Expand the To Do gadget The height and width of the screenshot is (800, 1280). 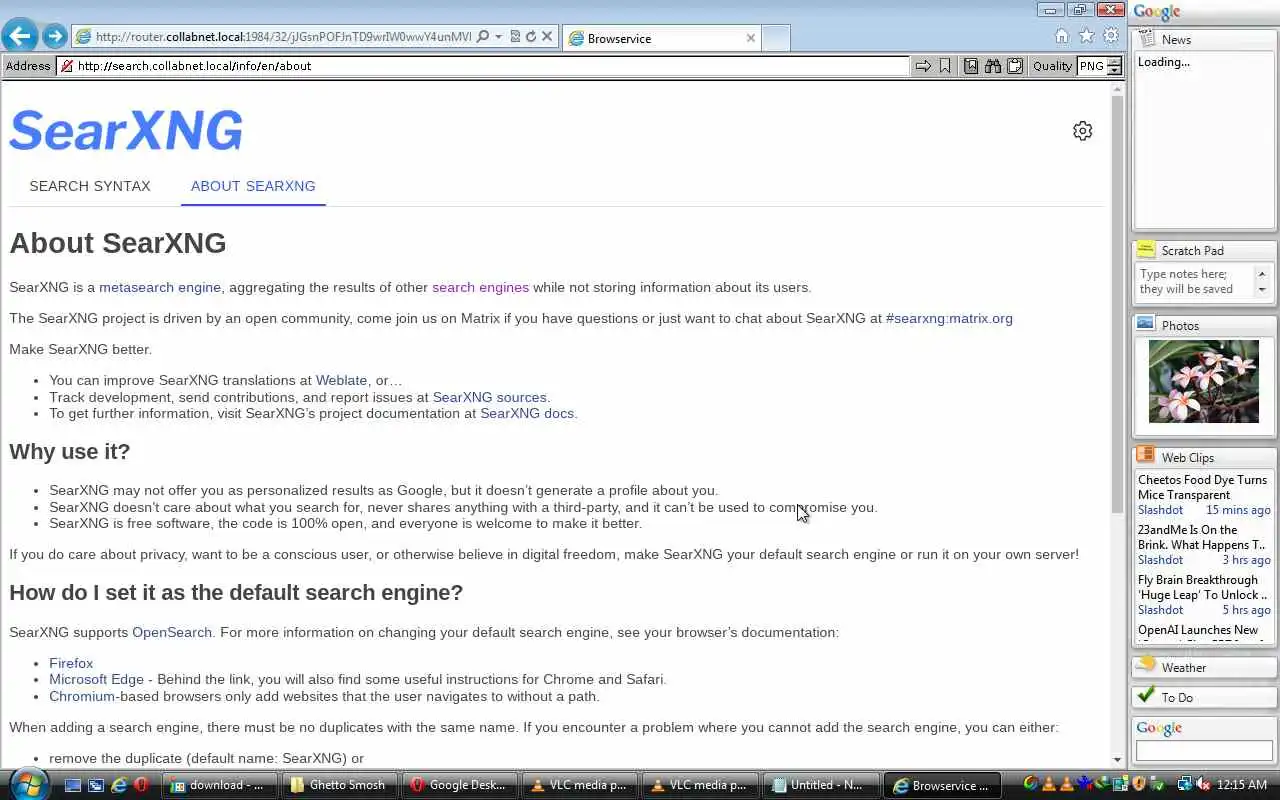coord(1204,697)
